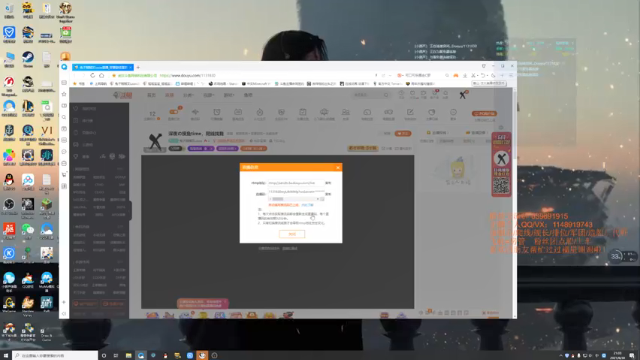640x360 pixels.
Task: Click the side handle to collapse dark sidebar
Action: [x=130, y=210]
